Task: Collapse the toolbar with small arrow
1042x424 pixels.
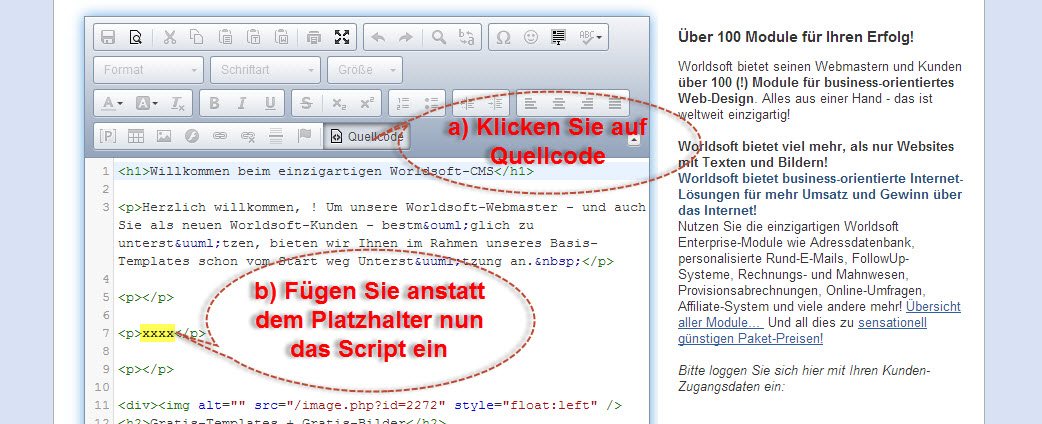Action: click(634, 140)
